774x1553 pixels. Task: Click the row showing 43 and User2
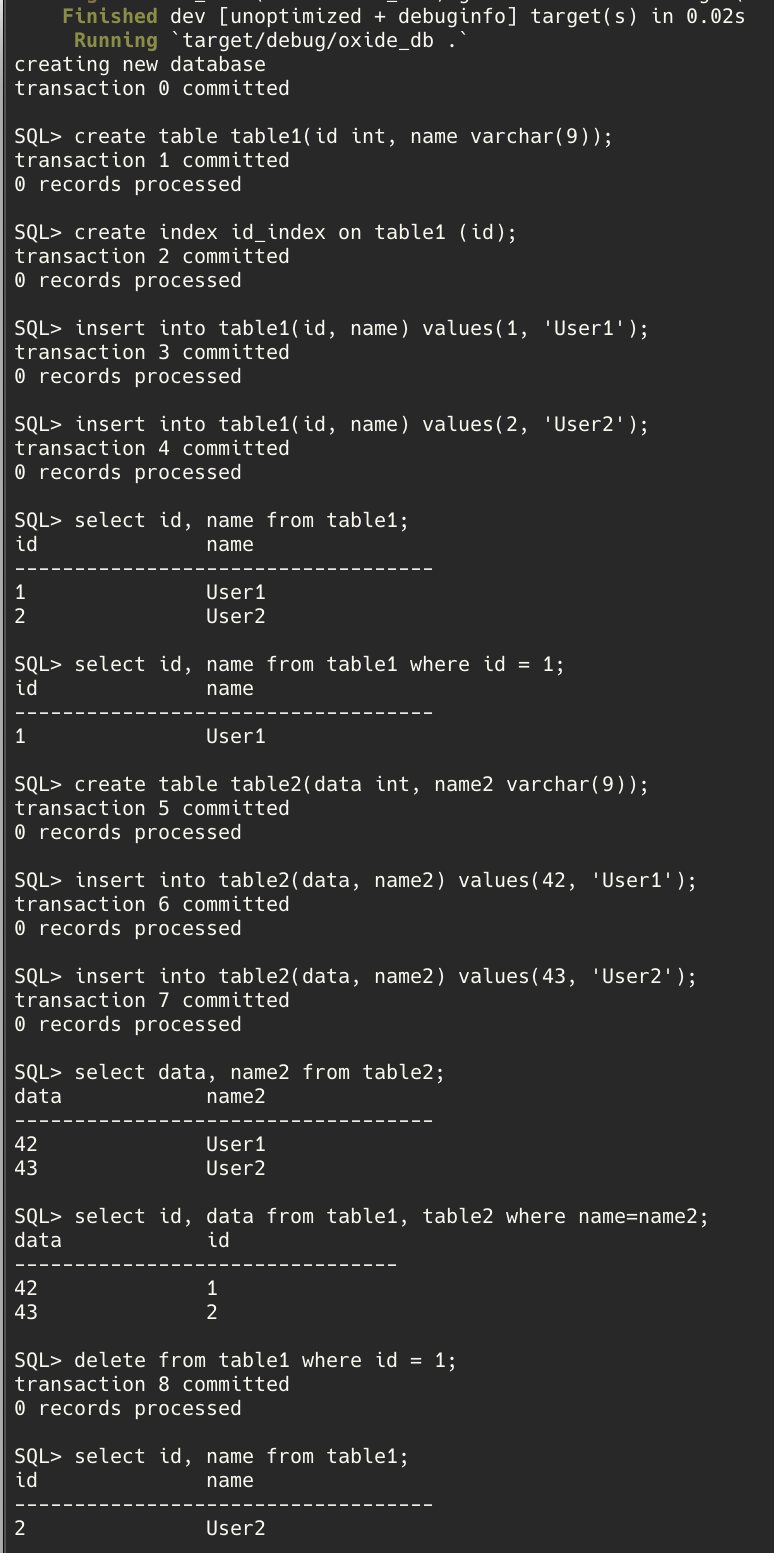click(x=140, y=1168)
